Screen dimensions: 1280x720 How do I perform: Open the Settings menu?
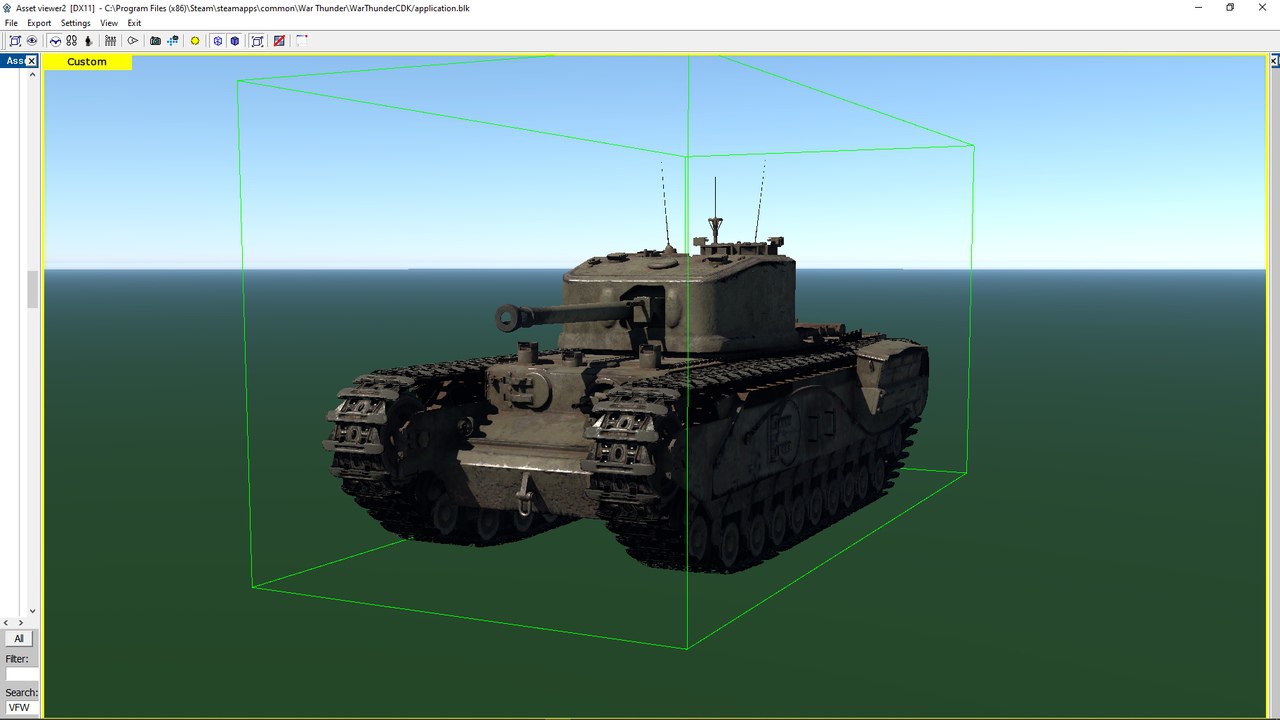(75, 23)
